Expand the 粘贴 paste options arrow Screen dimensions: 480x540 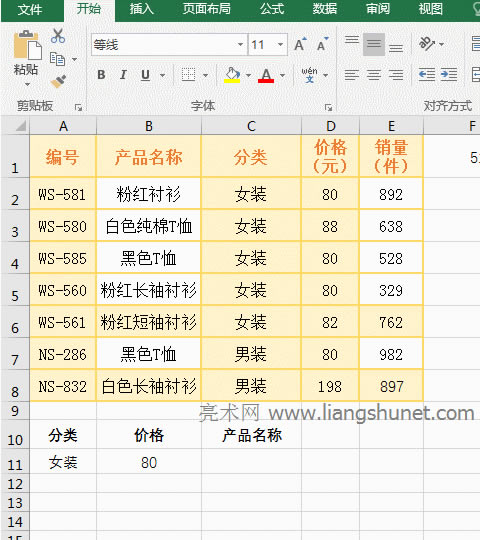[27, 84]
